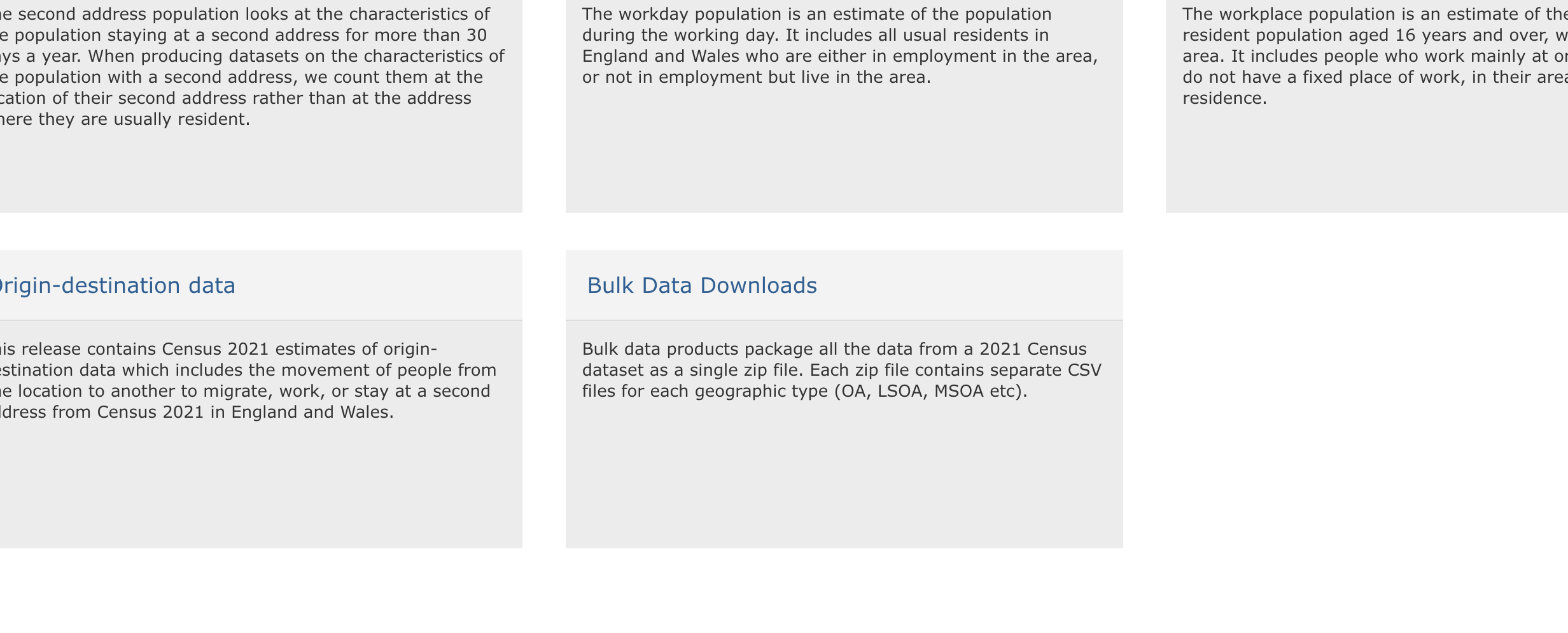Click the bulk data products description
Screen dimensions: 1568x633
(841, 370)
